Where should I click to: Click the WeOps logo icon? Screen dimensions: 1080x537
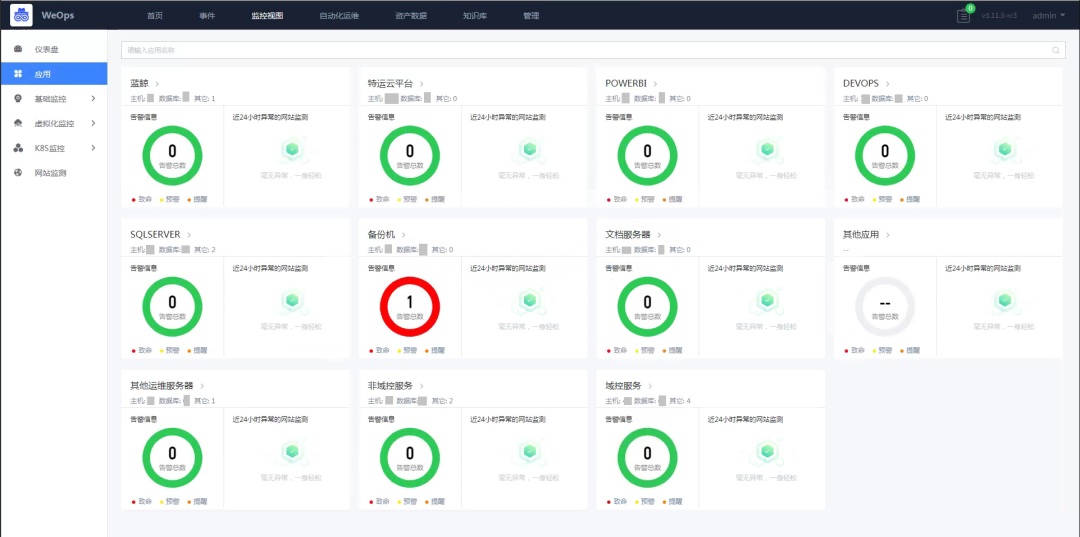[22, 15]
